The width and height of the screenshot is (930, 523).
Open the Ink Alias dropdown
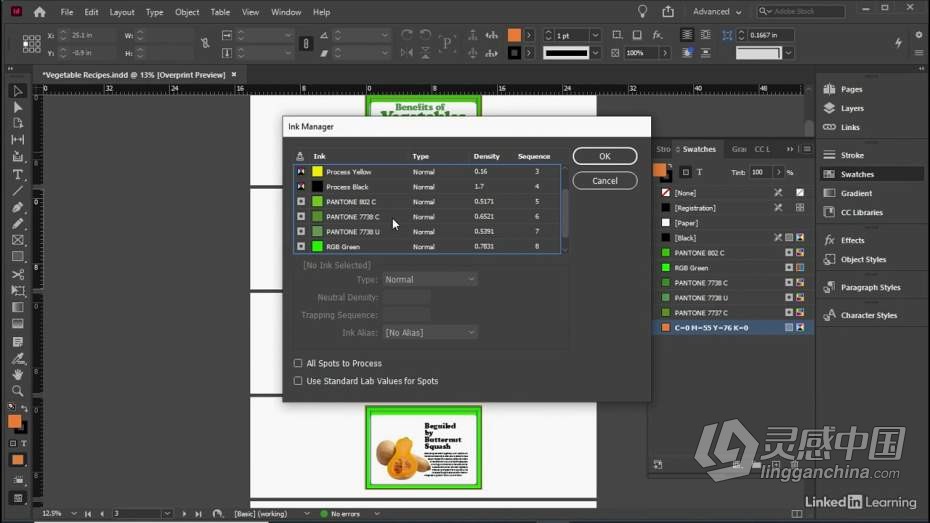tap(429, 333)
